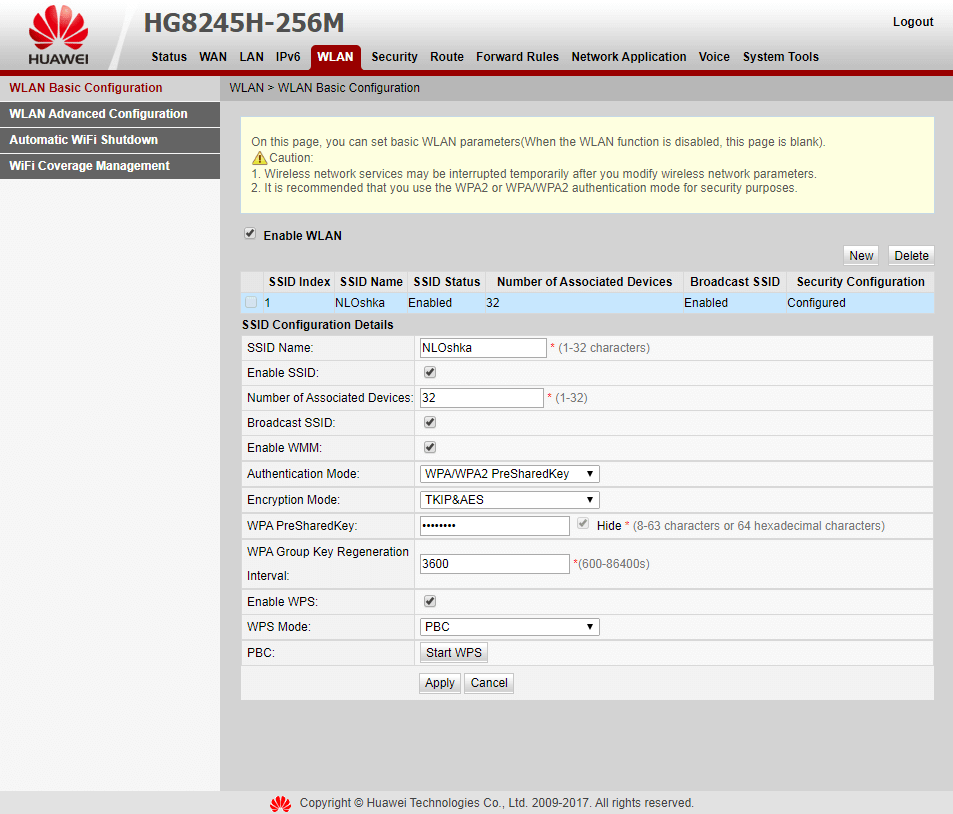Open Automatic WiFi Shutdown in sidebar
Screen dimensions: 953x814
(x=110, y=140)
